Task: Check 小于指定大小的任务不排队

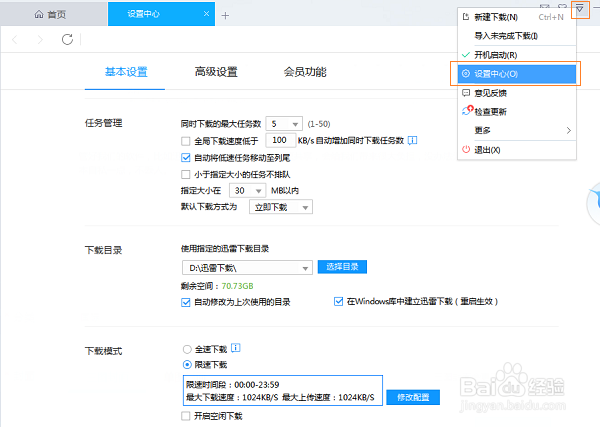Action: tap(186, 174)
